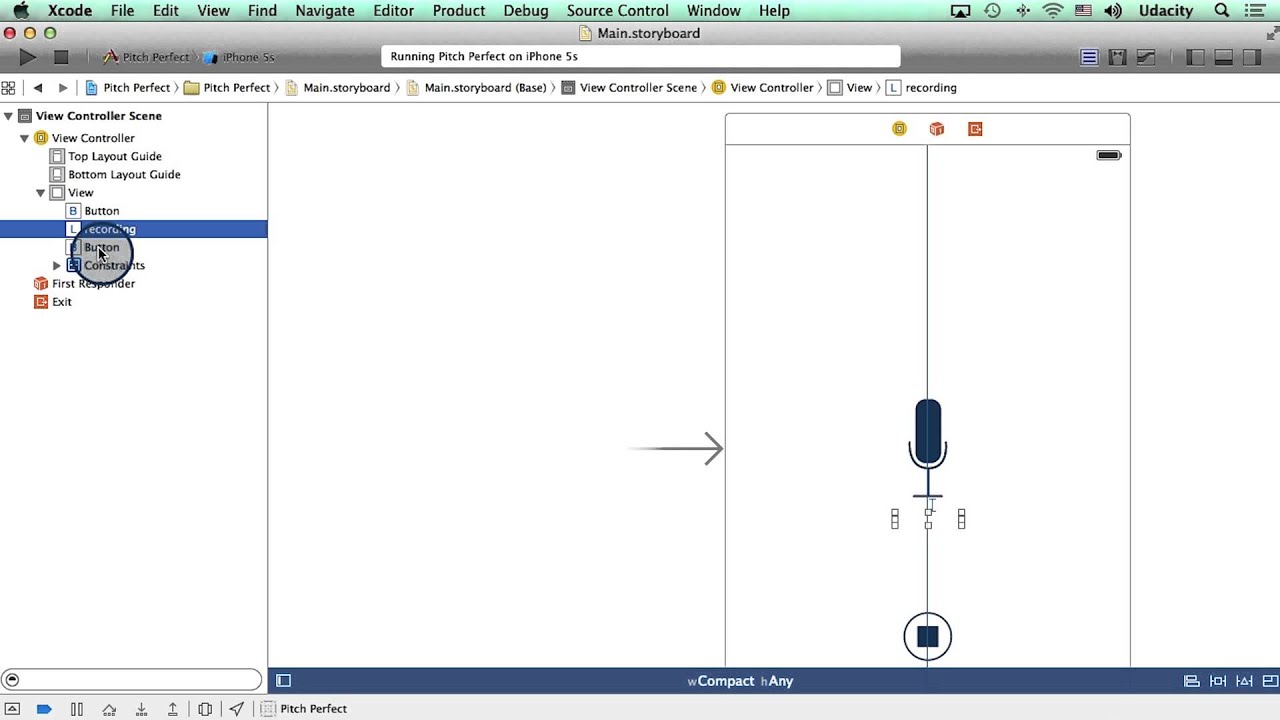Toggle breakpoints activation

(x=44, y=709)
